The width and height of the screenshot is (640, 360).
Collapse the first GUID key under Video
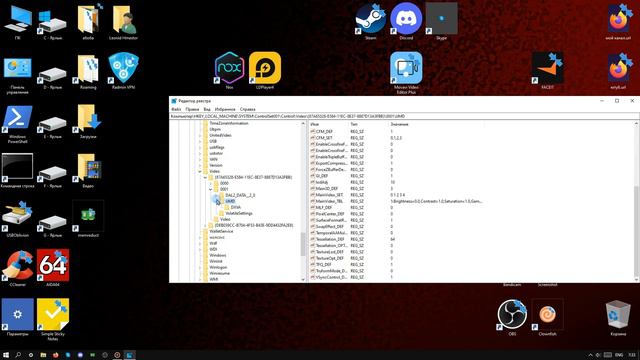click(205, 178)
